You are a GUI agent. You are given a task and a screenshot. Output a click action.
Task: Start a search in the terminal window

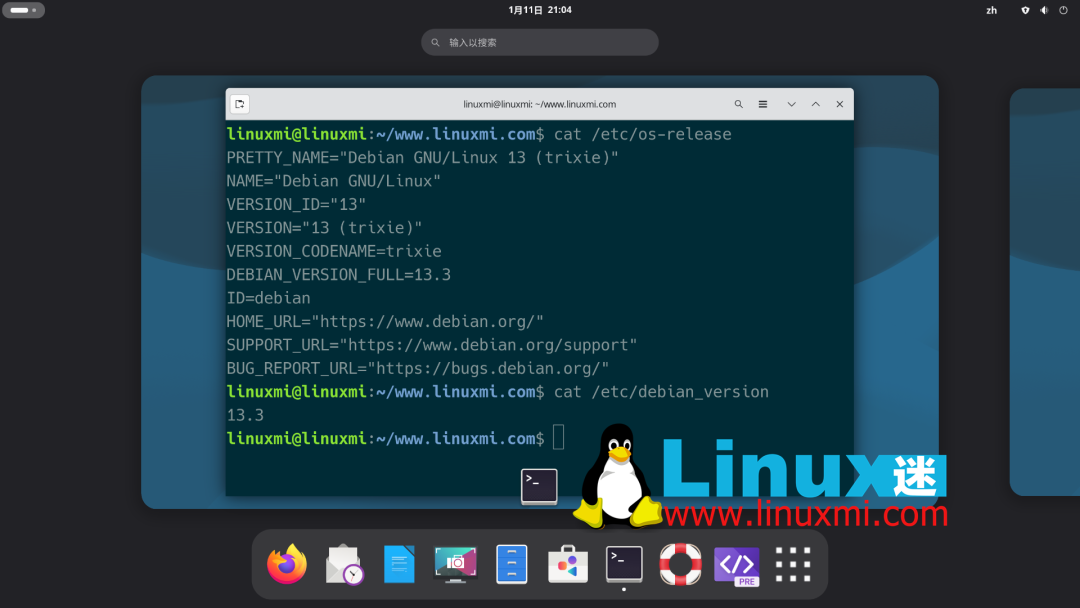click(738, 103)
